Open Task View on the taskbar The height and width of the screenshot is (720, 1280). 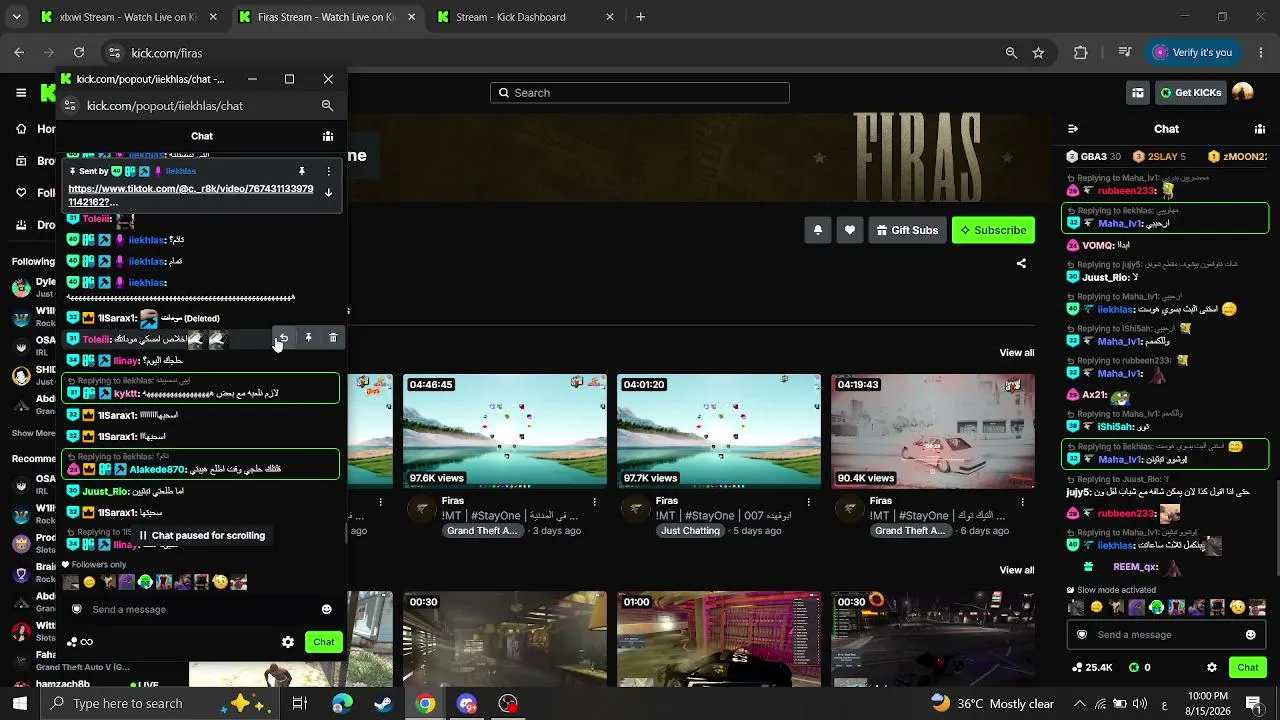coord(299,704)
